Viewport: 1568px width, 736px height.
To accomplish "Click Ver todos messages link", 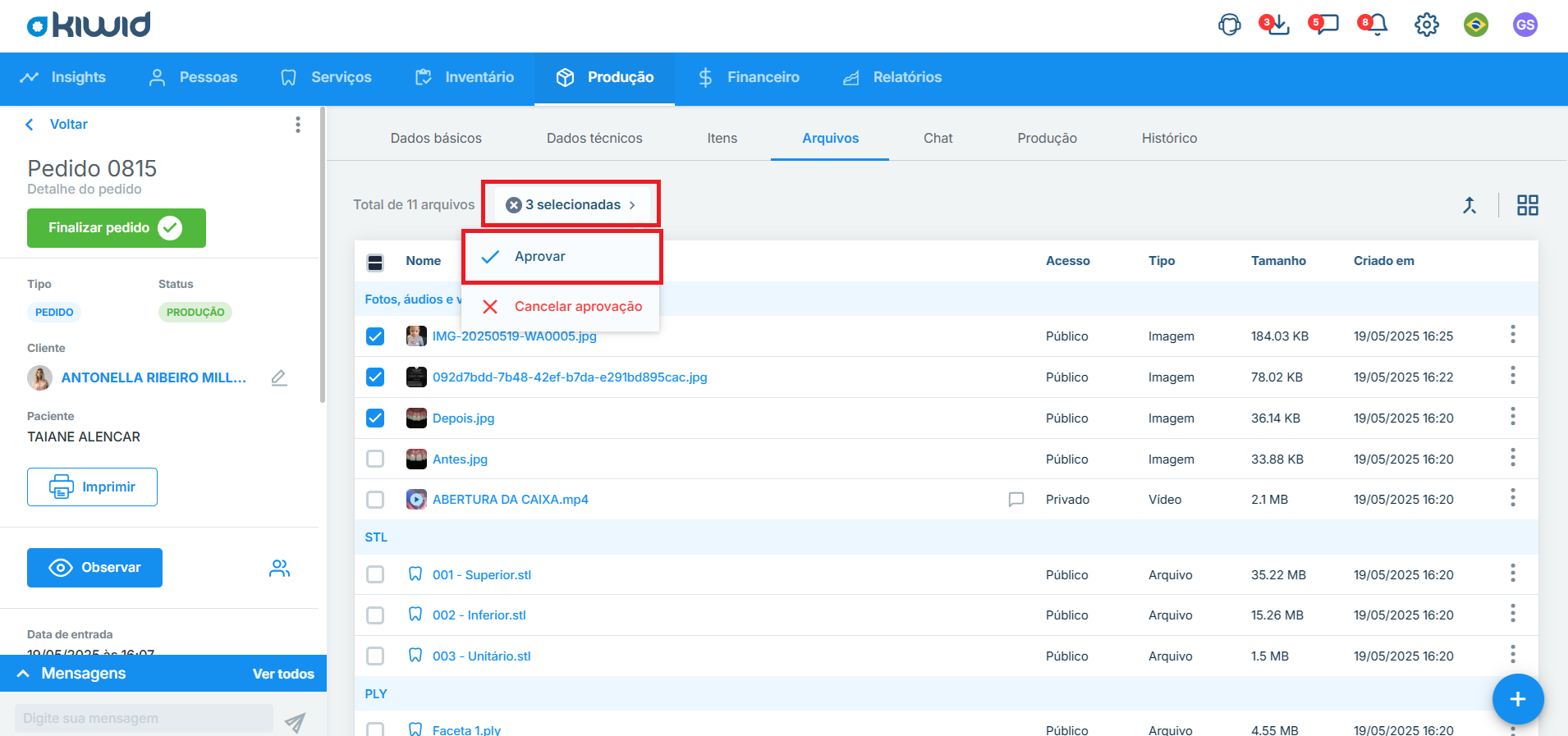I will tap(283, 674).
